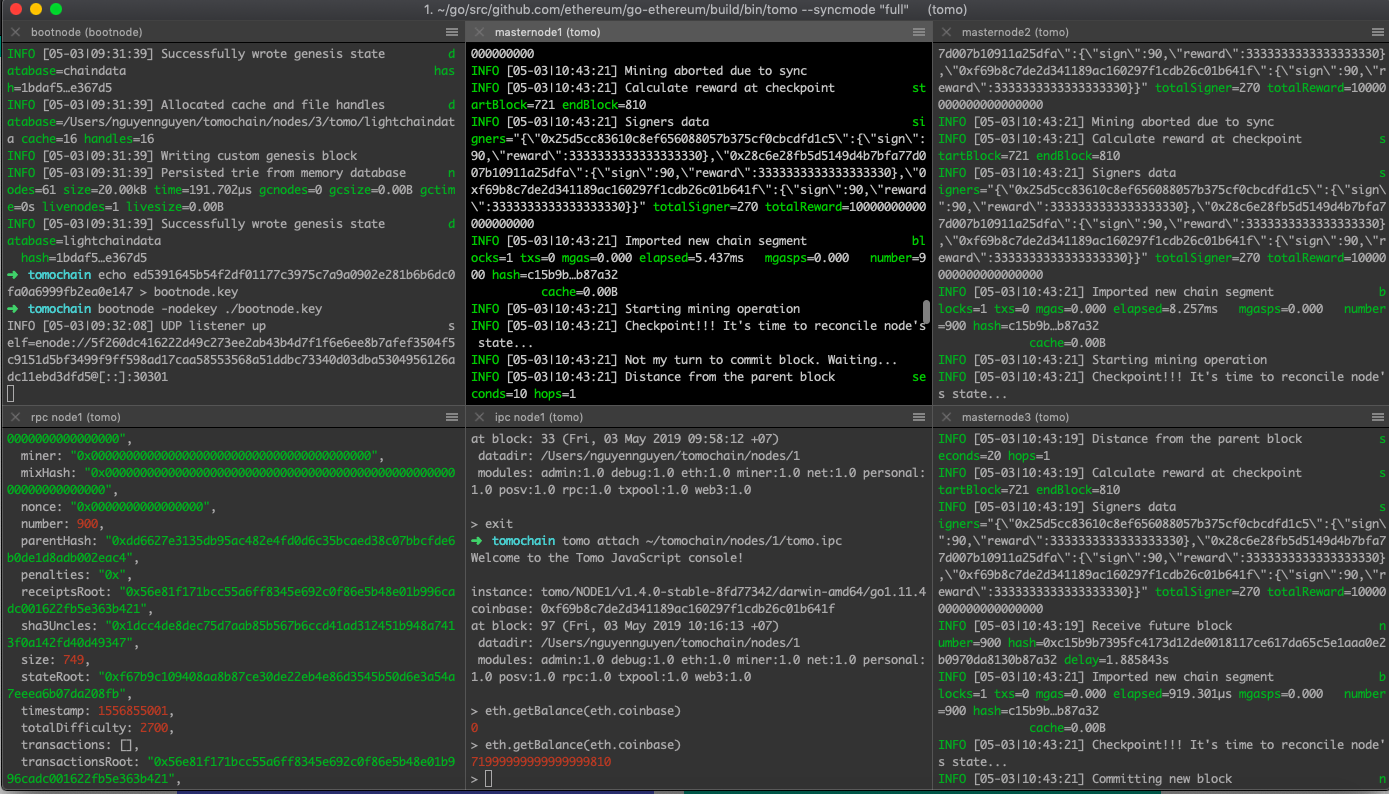Click 'Committing new block' in masternode3 pane
The width and height of the screenshot is (1389, 794).
click(1162, 779)
